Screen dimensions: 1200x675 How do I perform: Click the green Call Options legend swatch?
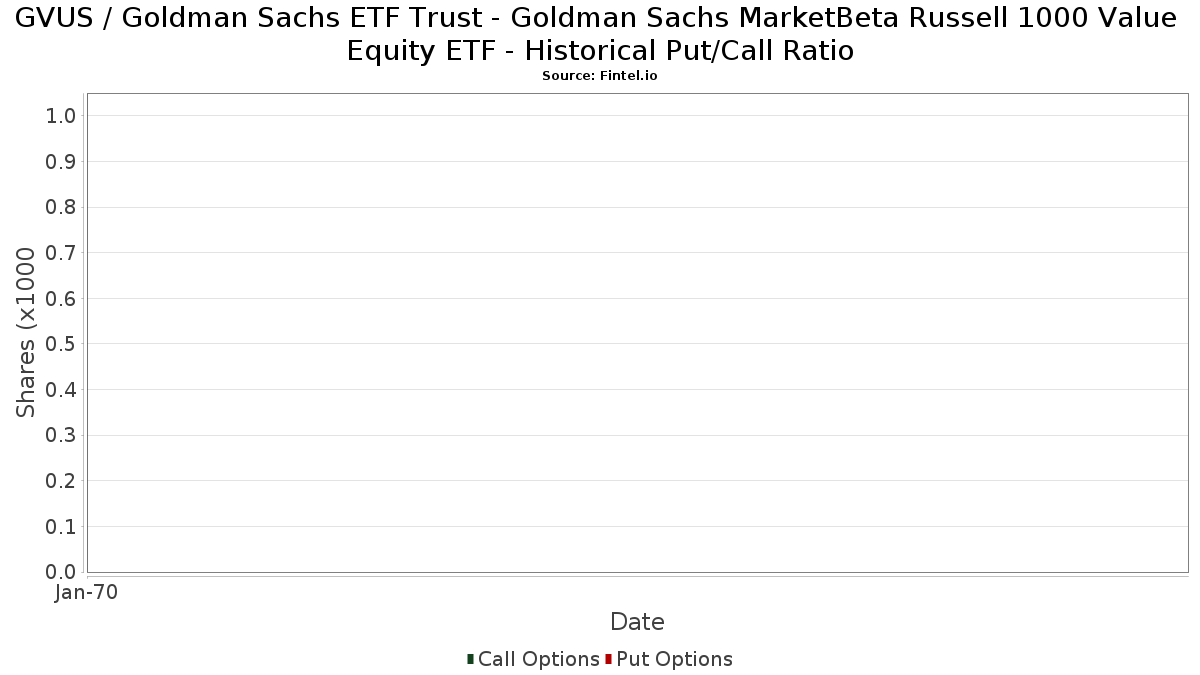[470, 659]
